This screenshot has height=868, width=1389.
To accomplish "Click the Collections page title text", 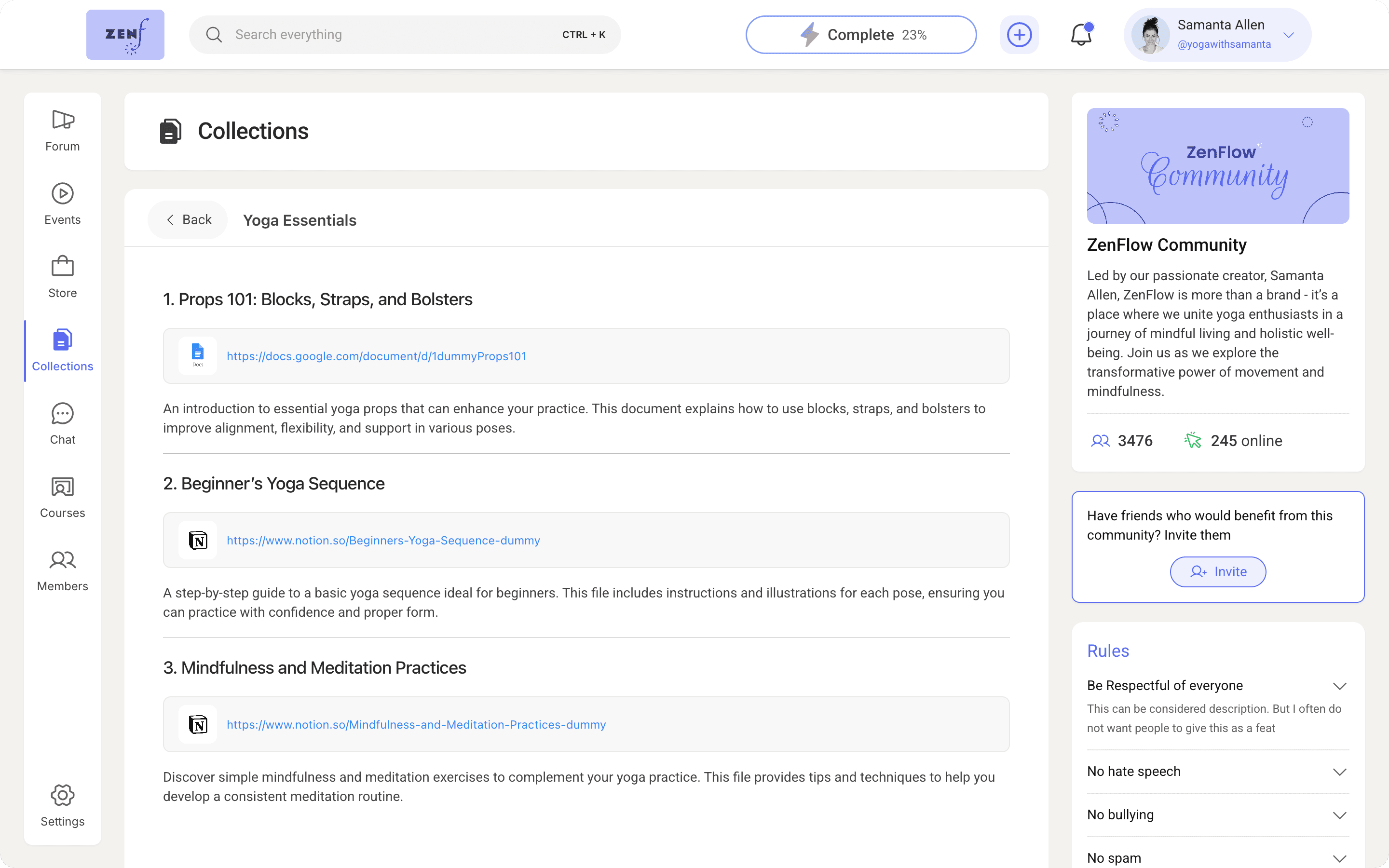I will pos(253,131).
